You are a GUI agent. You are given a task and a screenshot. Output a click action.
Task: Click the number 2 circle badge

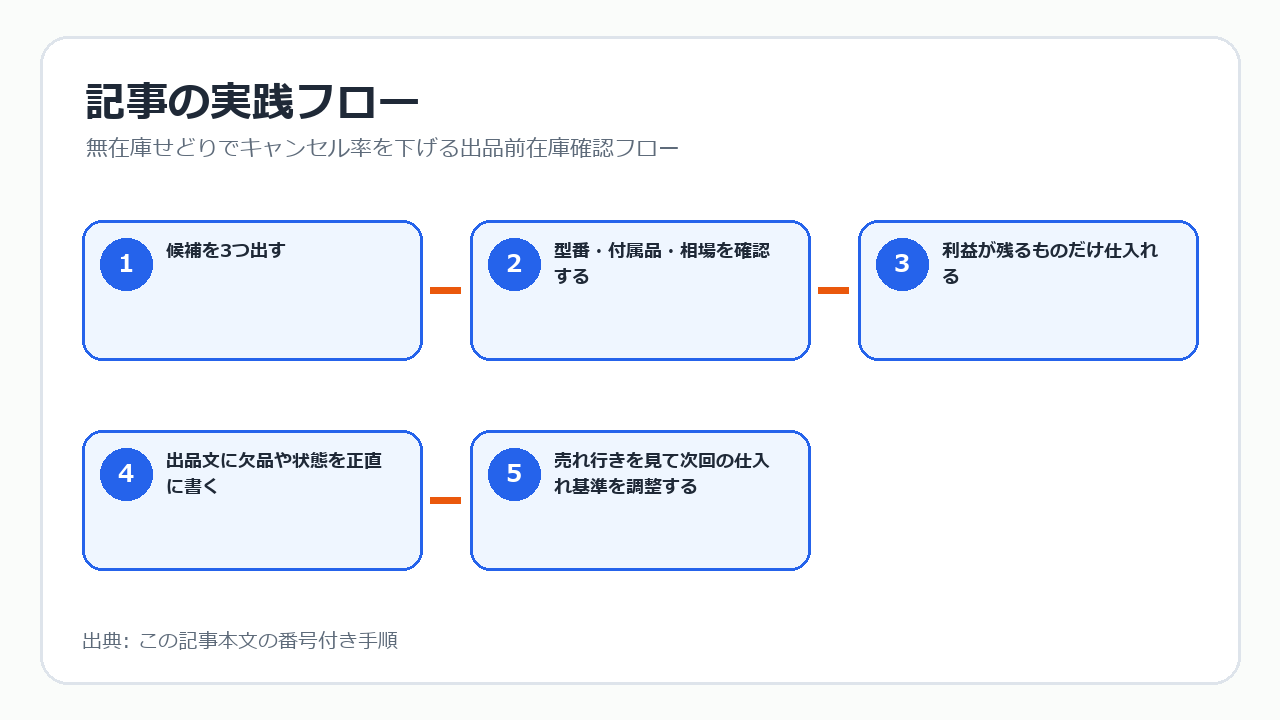tap(514, 264)
